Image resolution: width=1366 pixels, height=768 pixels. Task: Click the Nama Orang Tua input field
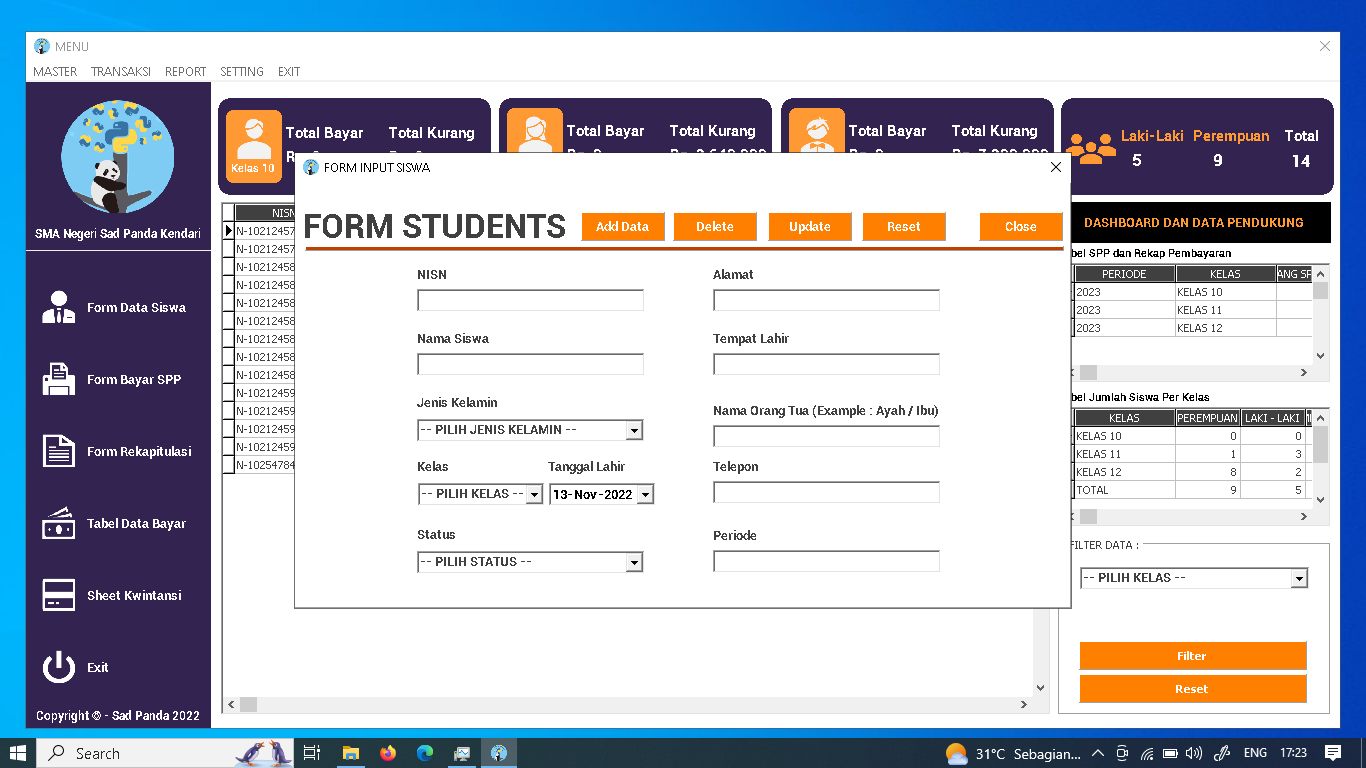coord(826,436)
